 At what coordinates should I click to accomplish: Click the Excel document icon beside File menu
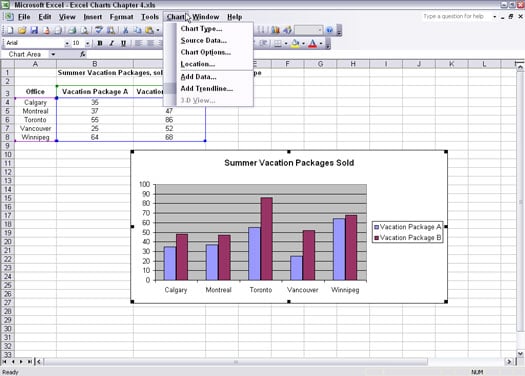(9, 17)
